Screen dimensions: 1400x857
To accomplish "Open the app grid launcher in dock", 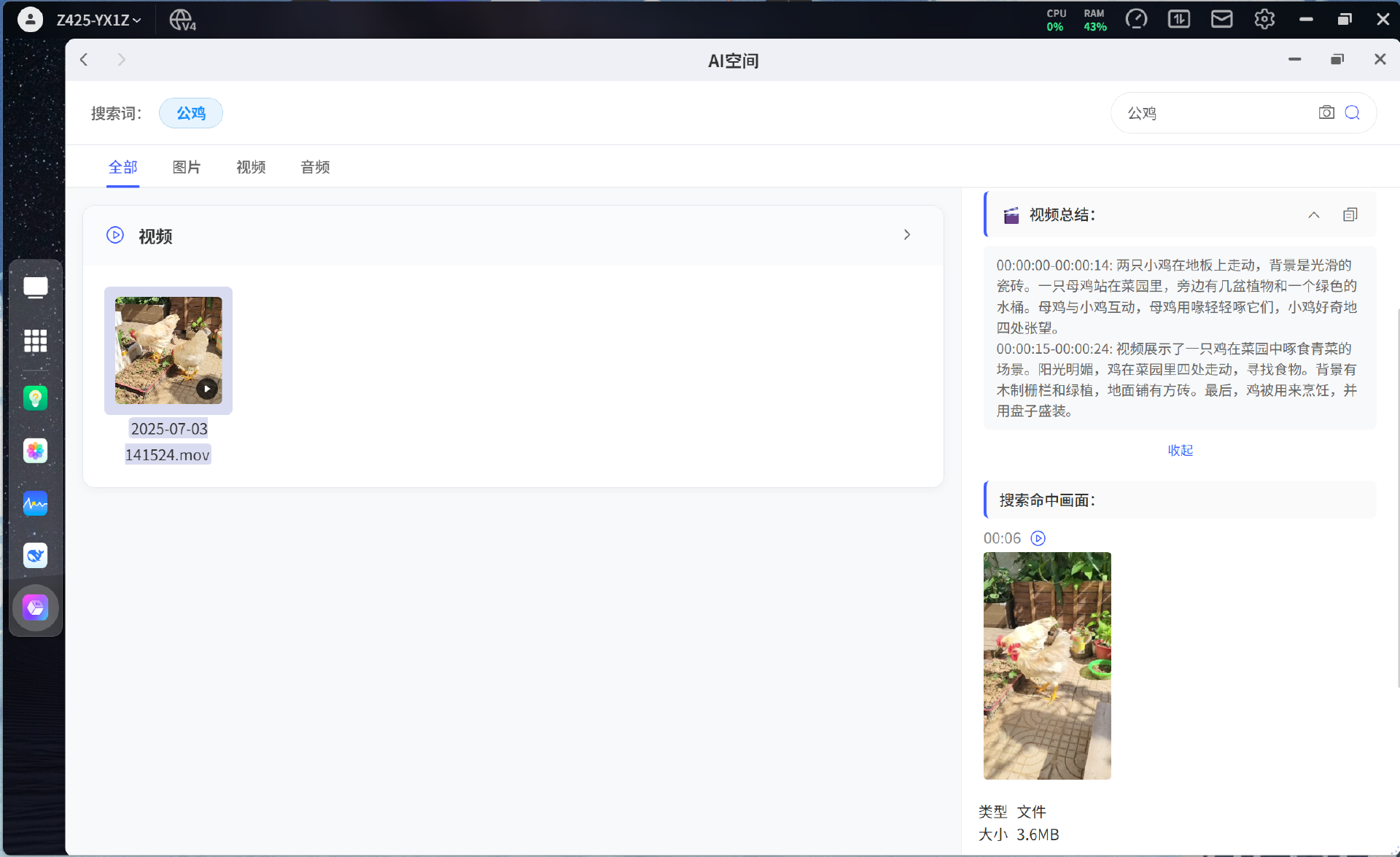I will pos(35,341).
